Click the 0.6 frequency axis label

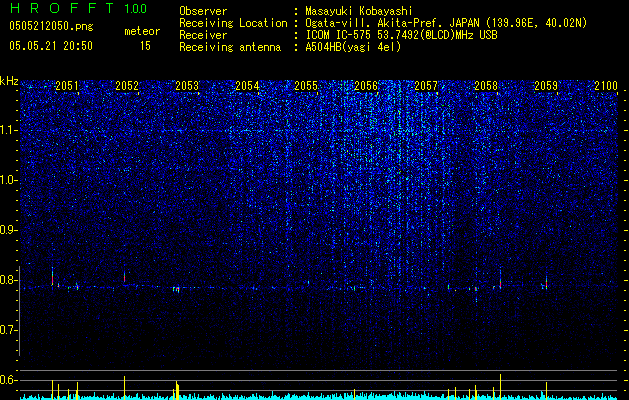(x=9, y=380)
